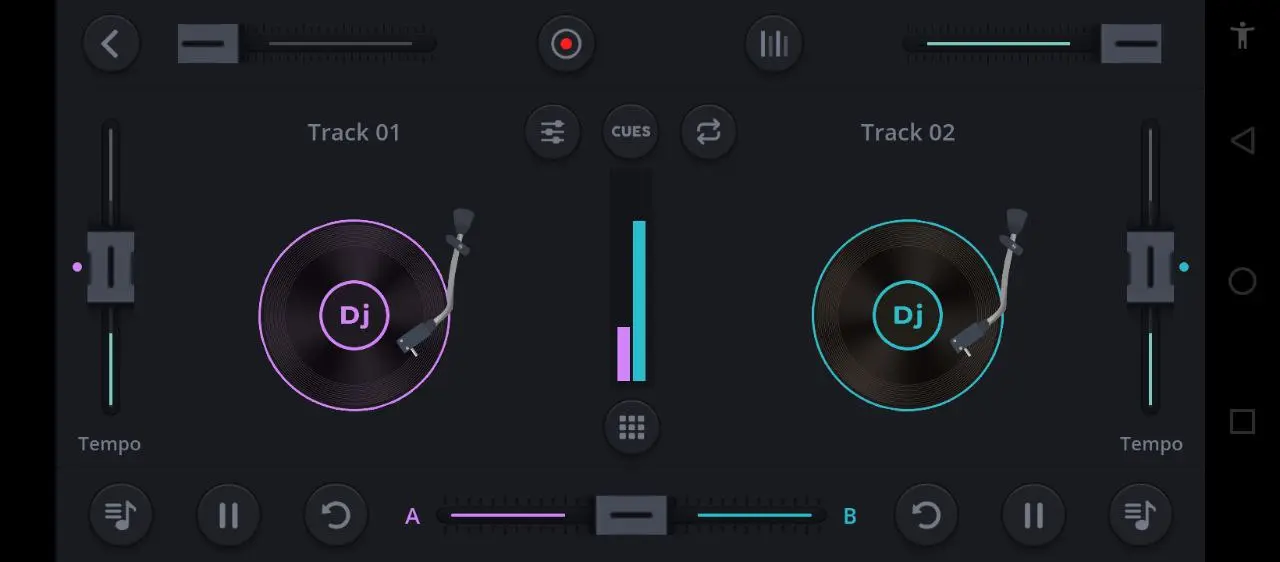Viewport: 1280px width, 562px height.
Task: Click the left Tempo label
Action: coord(110,444)
